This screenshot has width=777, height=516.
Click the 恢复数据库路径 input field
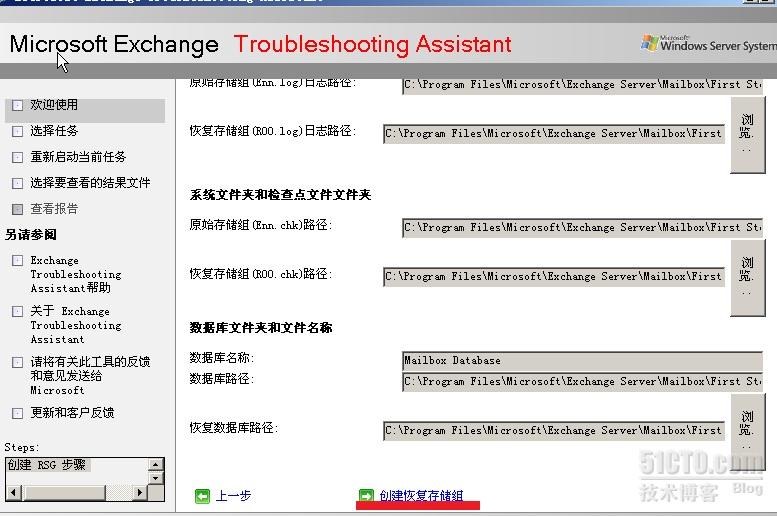click(x=554, y=430)
